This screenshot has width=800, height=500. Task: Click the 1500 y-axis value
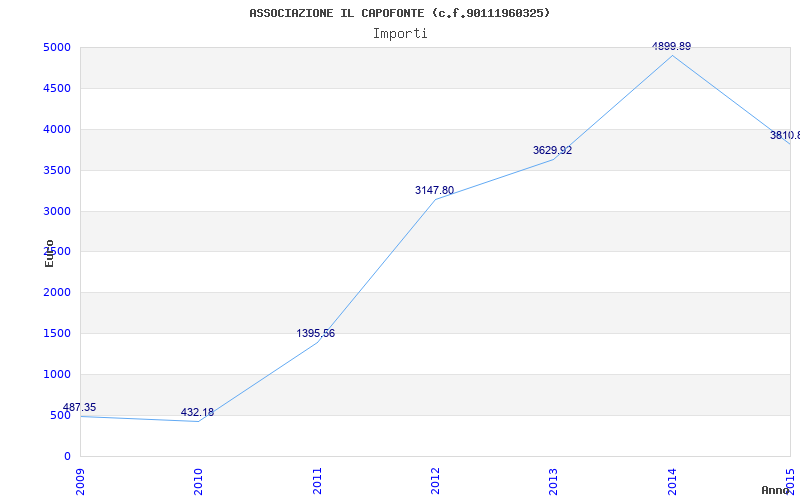(x=57, y=333)
